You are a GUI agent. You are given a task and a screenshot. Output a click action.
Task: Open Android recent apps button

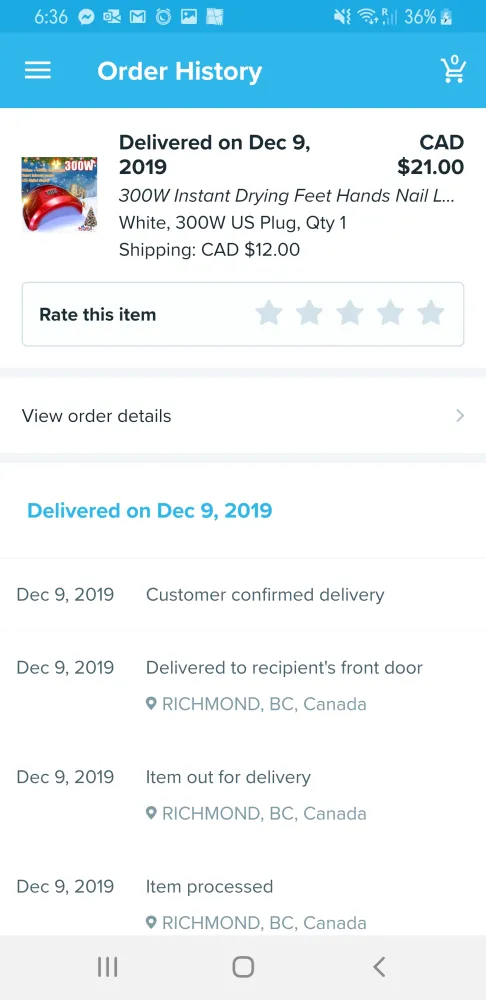[x=107, y=967]
